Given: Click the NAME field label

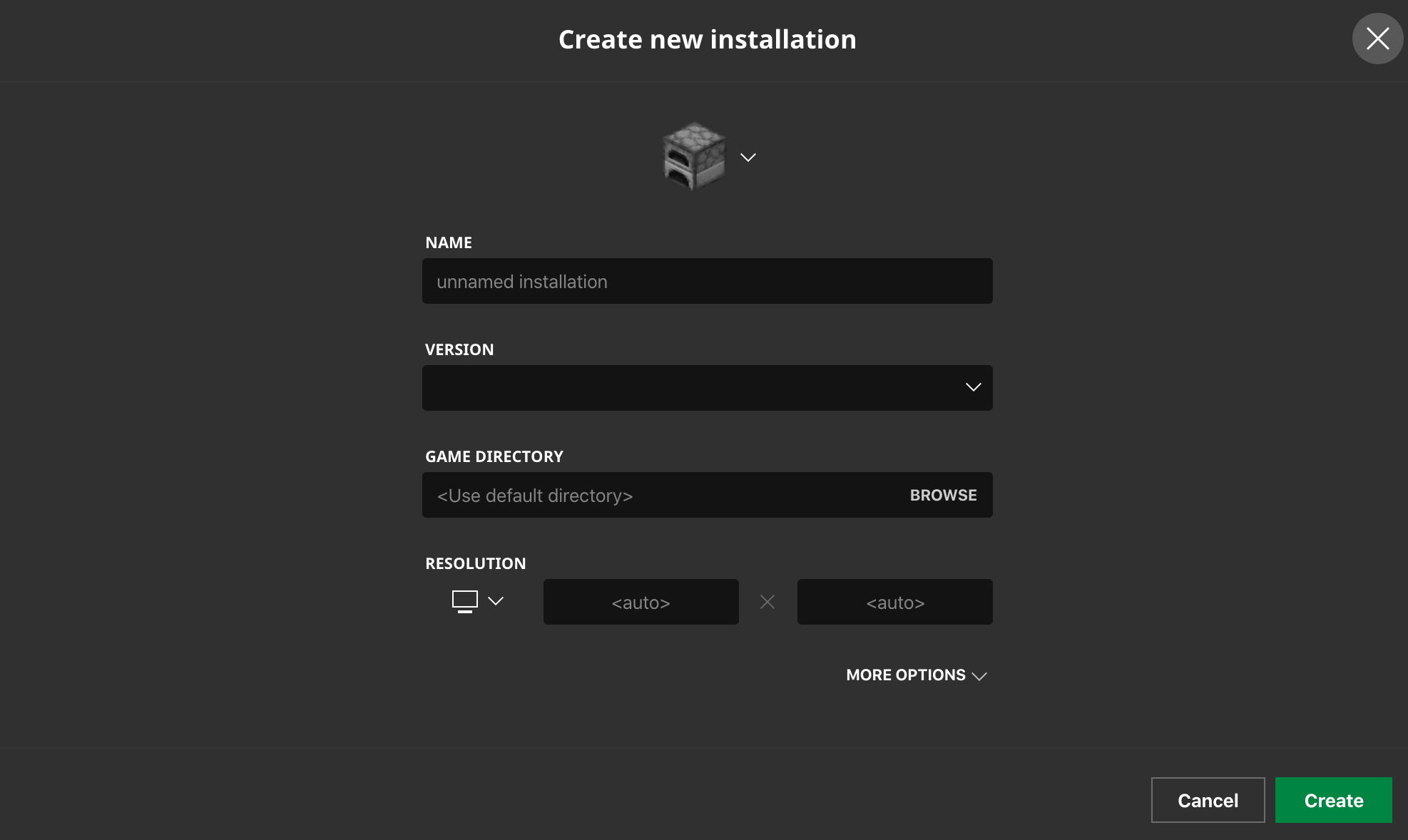Looking at the screenshot, I should pyautogui.click(x=448, y=242).
